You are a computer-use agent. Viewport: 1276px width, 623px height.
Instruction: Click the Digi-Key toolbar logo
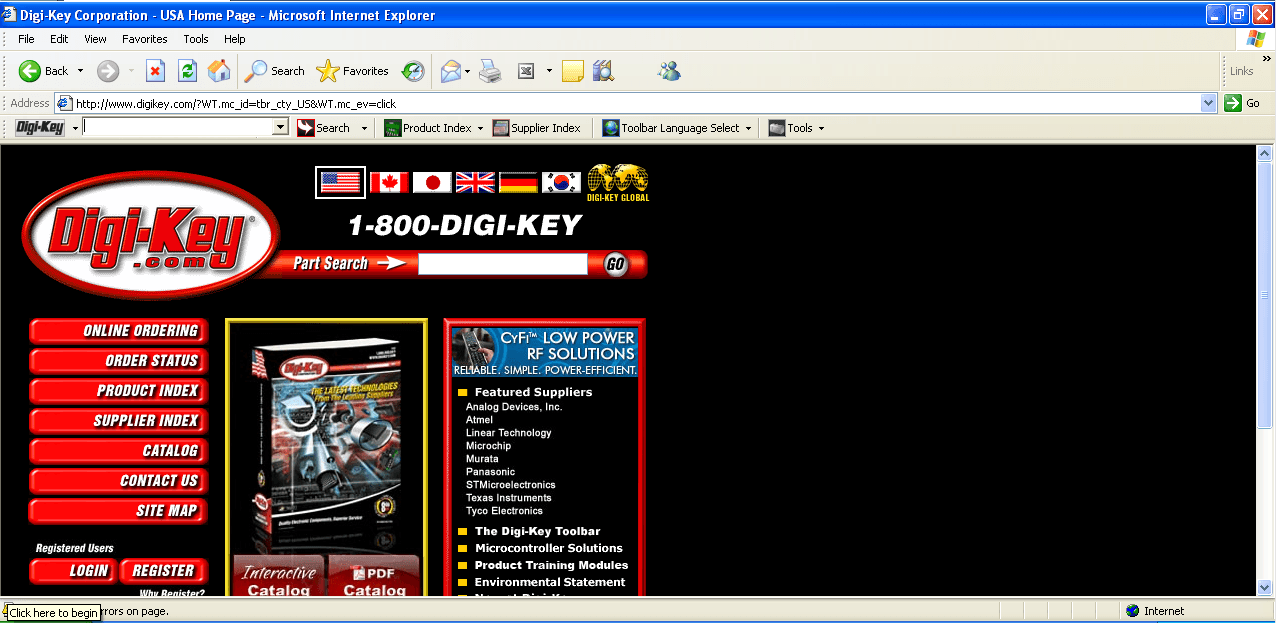click(x=40, y=127)
